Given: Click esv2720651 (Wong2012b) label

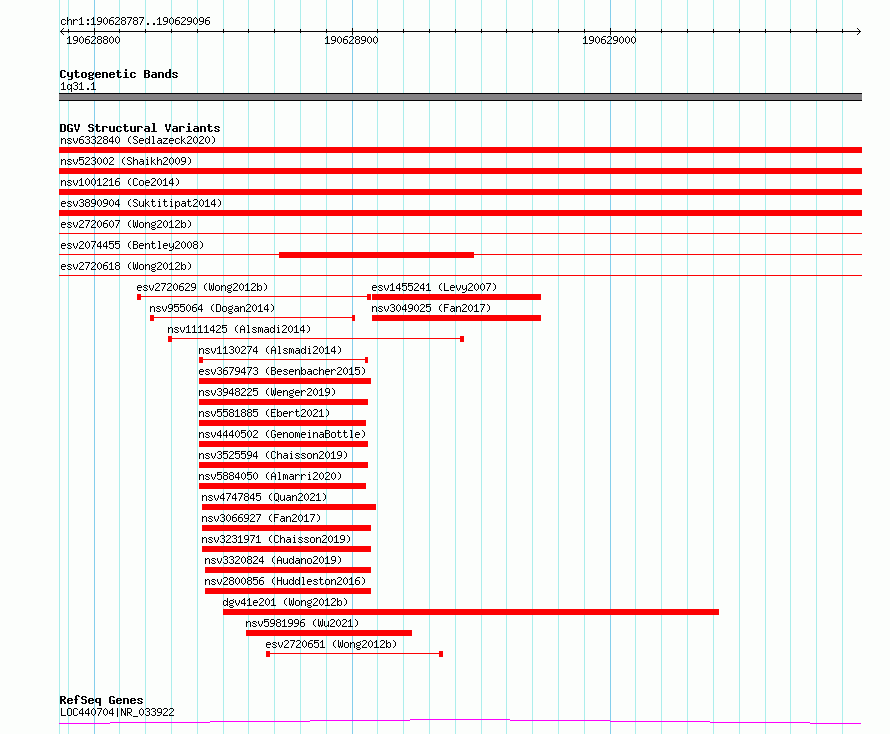Looking at the screenshot, I should click(x=331, y=644).
